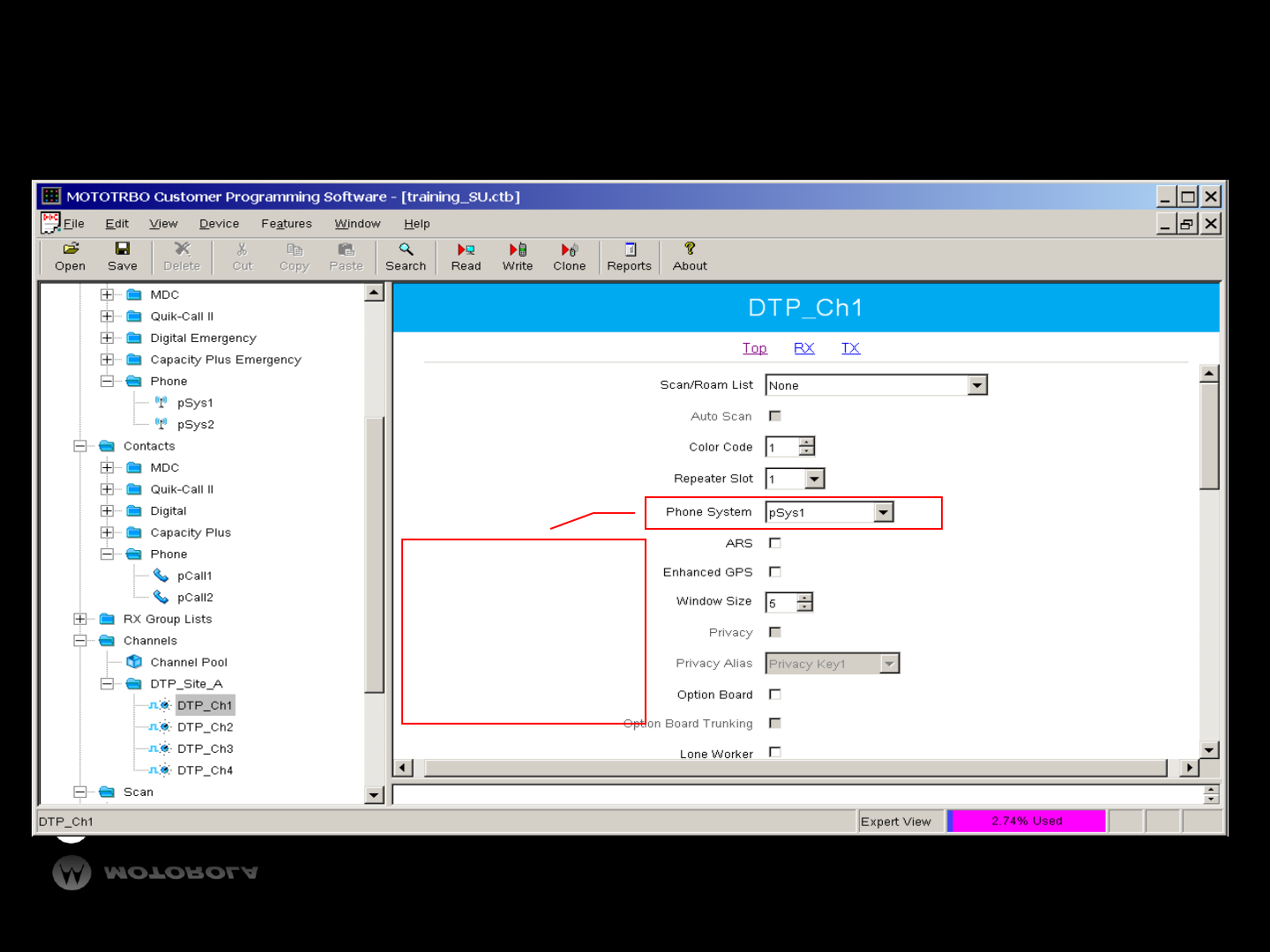Open the Repeater Slot dropdown

[815, 479]
